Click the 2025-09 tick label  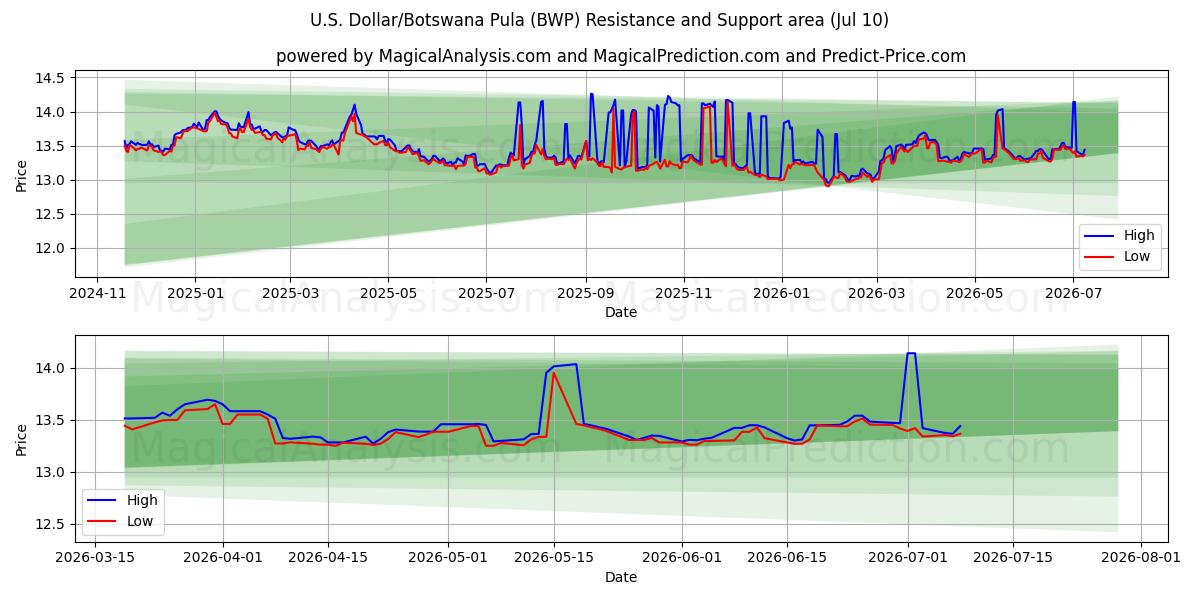pos(586,294)
